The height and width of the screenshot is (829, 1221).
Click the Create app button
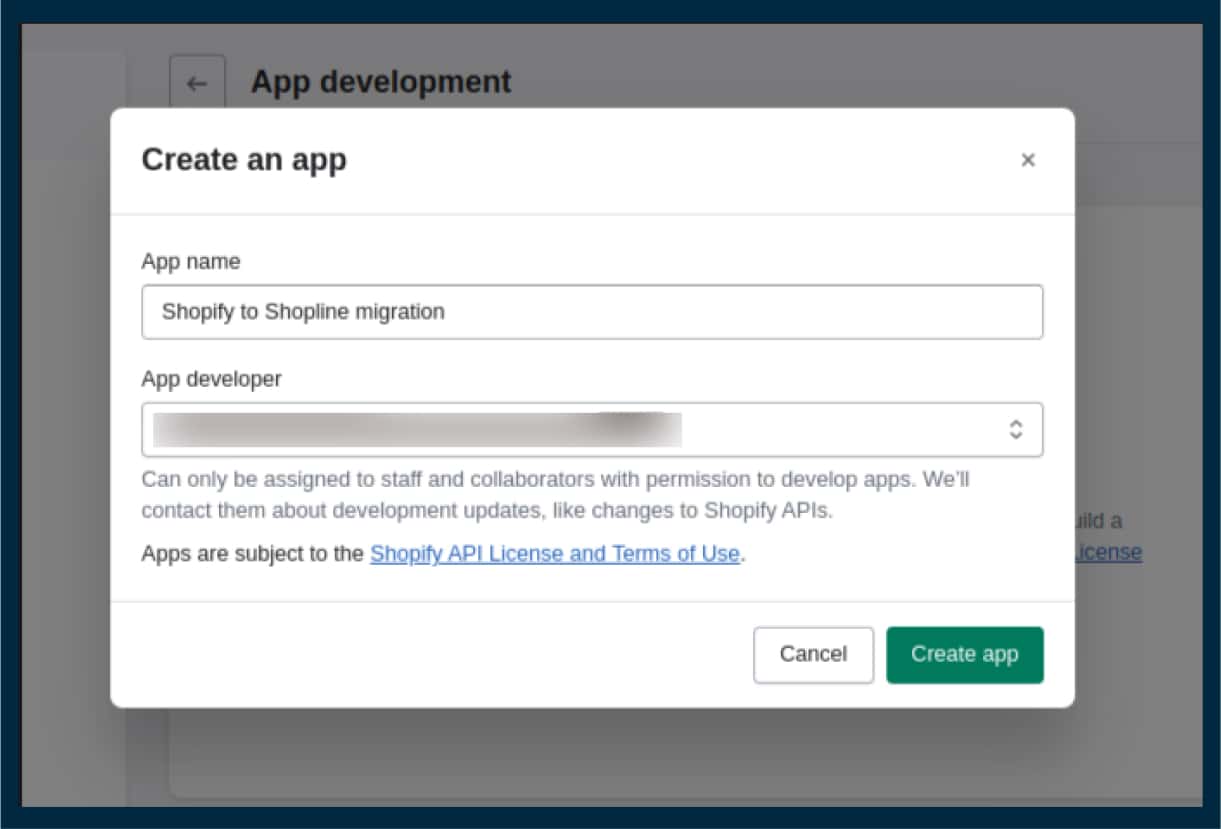pyautogui.click(x=964, y=655)
